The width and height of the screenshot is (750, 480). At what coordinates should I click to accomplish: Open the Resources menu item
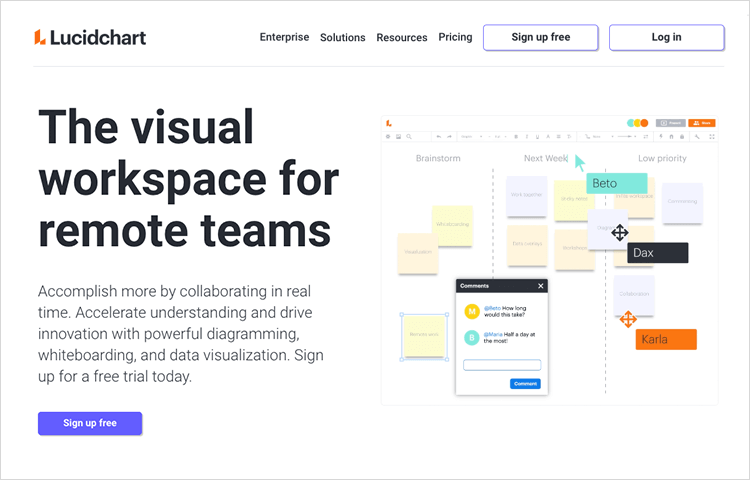tap(402, 37)
